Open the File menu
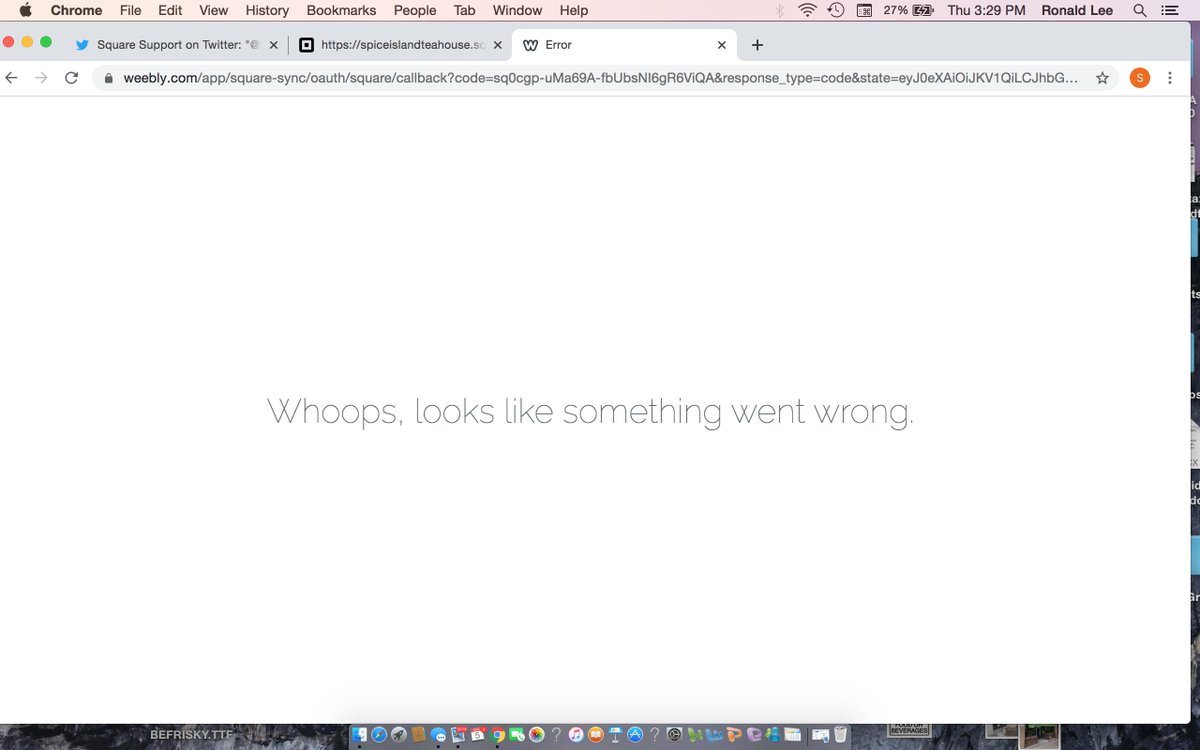The image size is (1200, 750). point(130,10)
